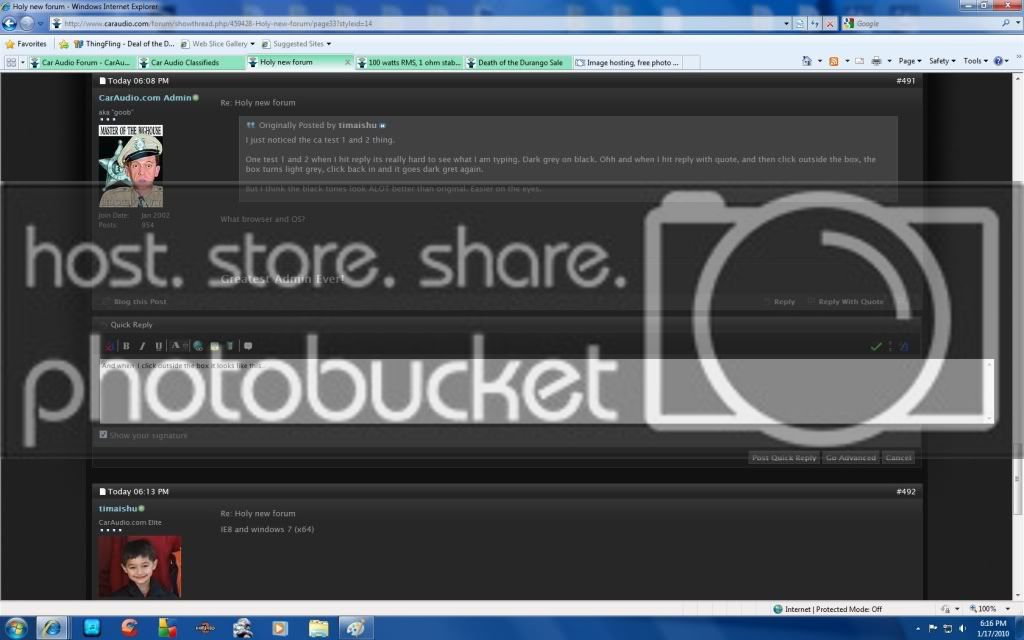Screen dimensions: 1024x640
Task: Open the Quick Tabs grid icon
Action: (11, 62)
